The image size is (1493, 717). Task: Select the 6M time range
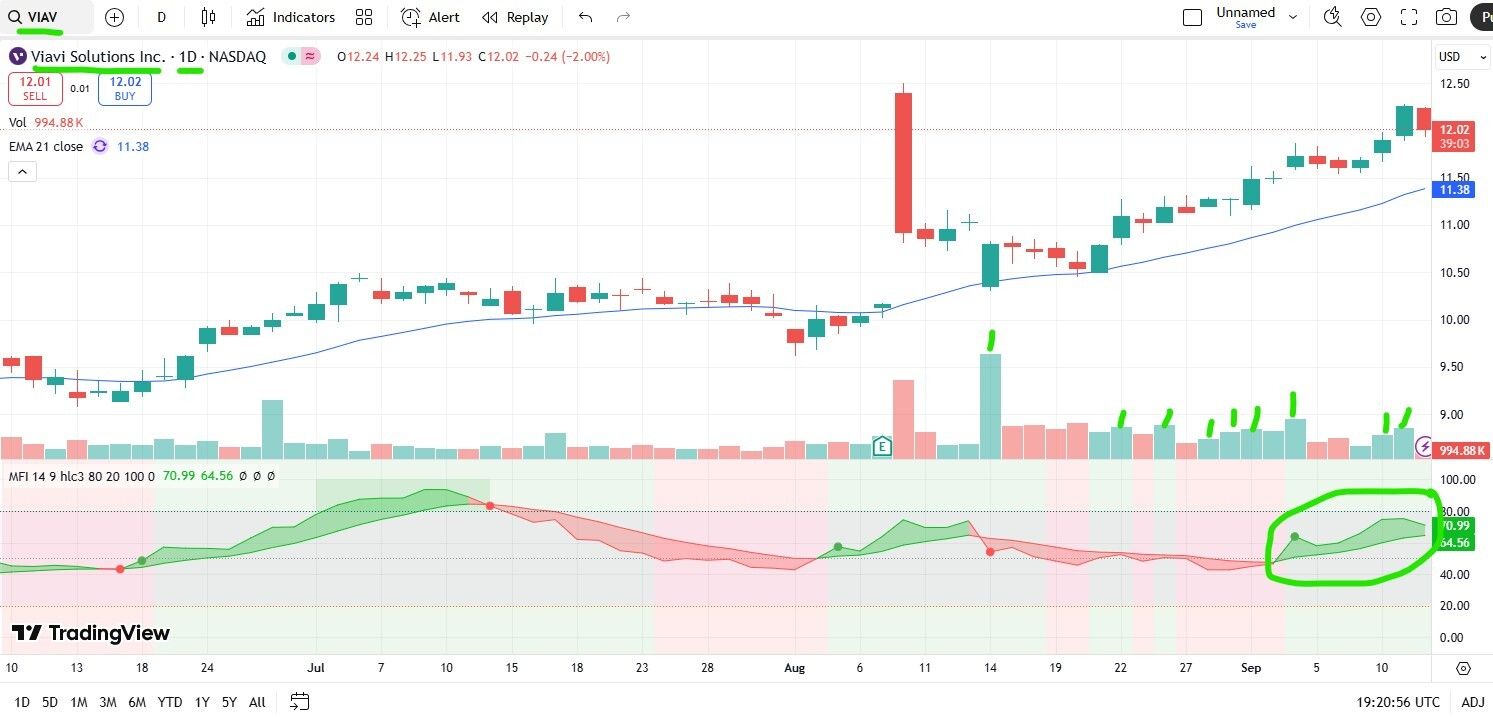[138, 702]
